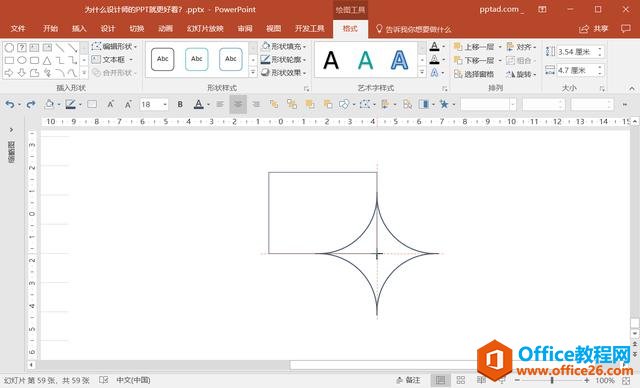Image resolution: width=640 pixels, height=388 pixels.
Task: Apply the blue outlined A WordArt style
Action: pyautogui.click(x=399, y=60)
